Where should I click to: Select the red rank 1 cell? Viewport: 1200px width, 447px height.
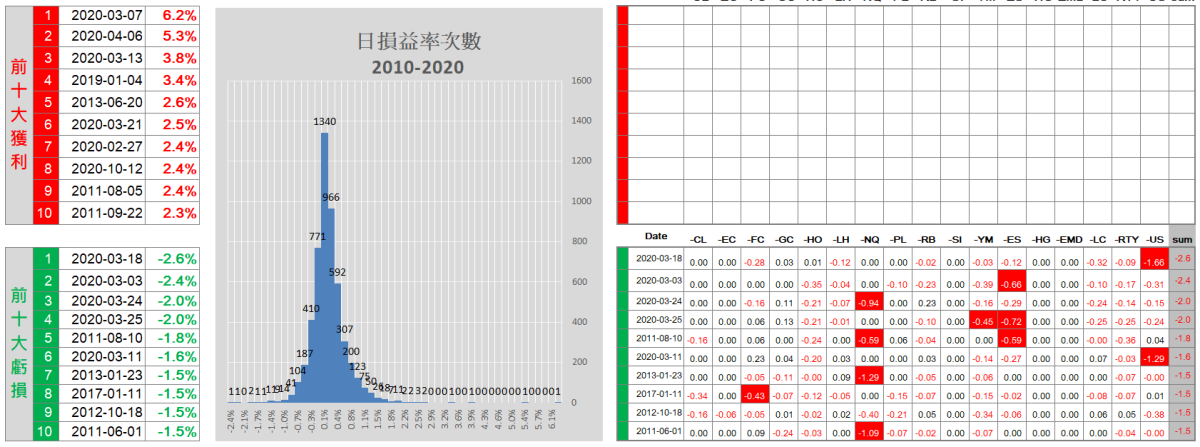tap(47, 15)
